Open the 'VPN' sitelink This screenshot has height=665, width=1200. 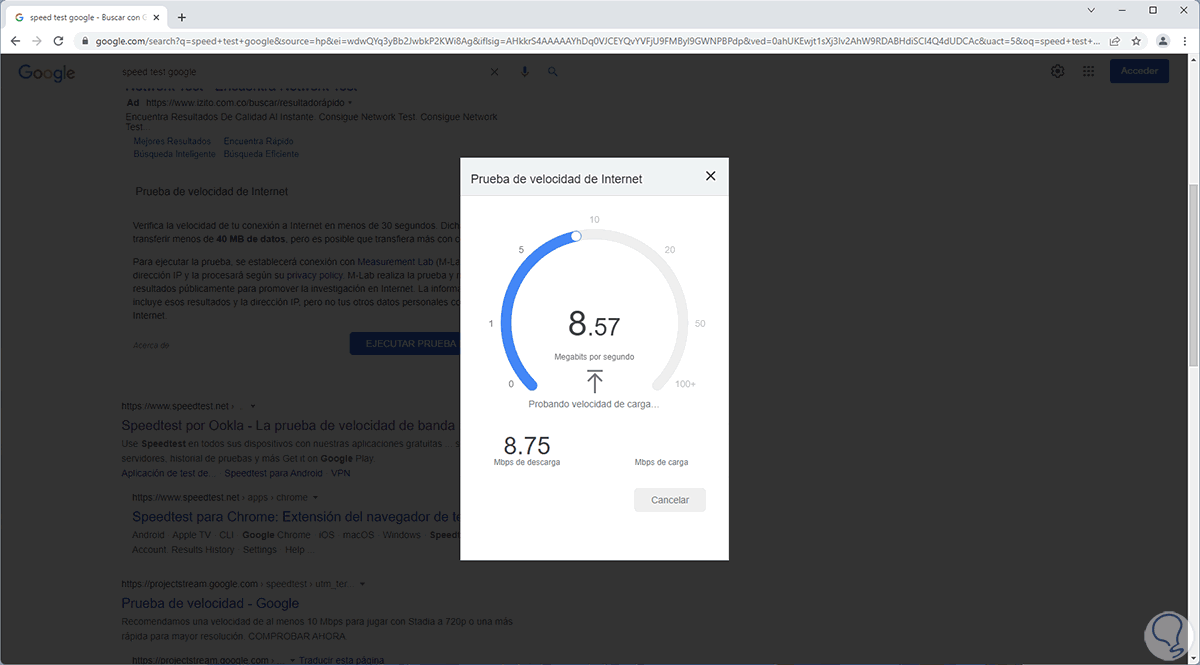[341, 472]
